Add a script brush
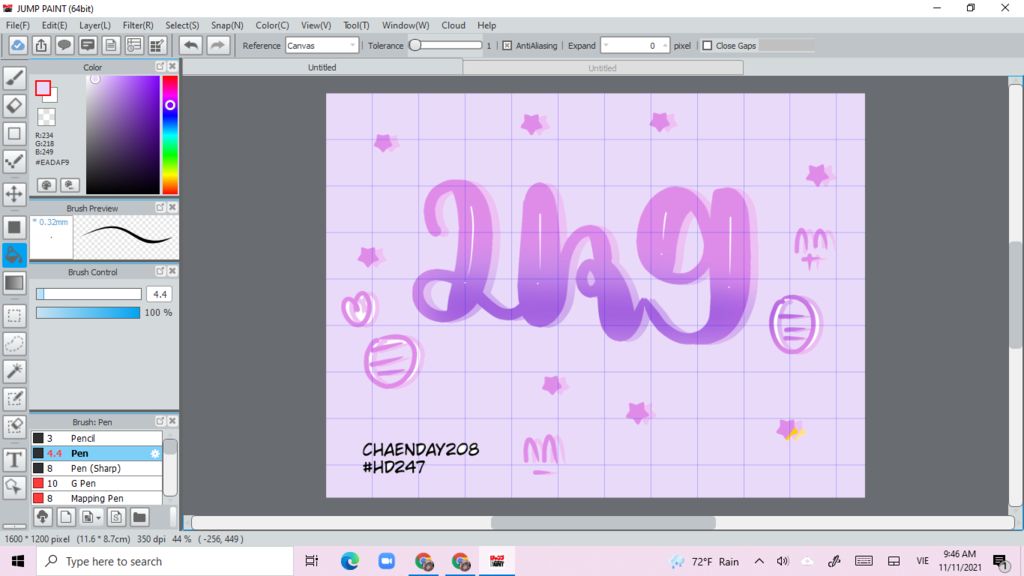The image size is (1024, 576). (x=116, y=517)
